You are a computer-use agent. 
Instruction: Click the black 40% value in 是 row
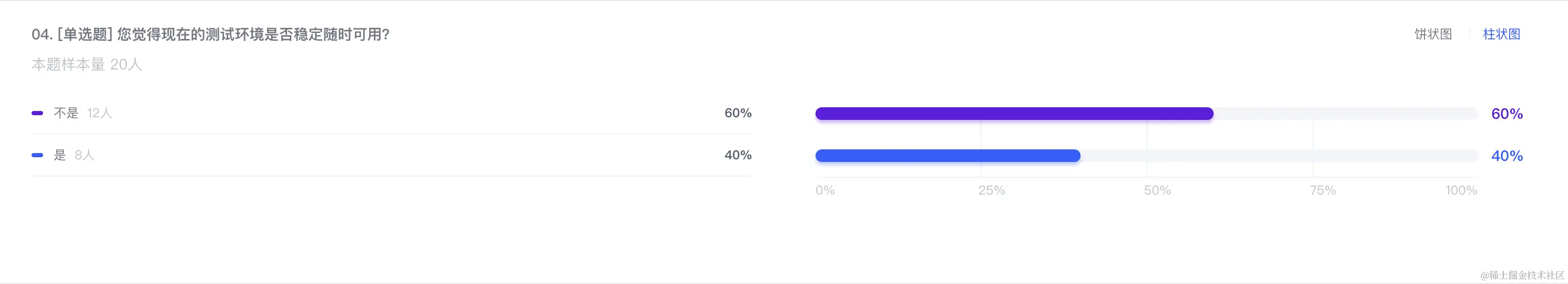pos(738,155)
